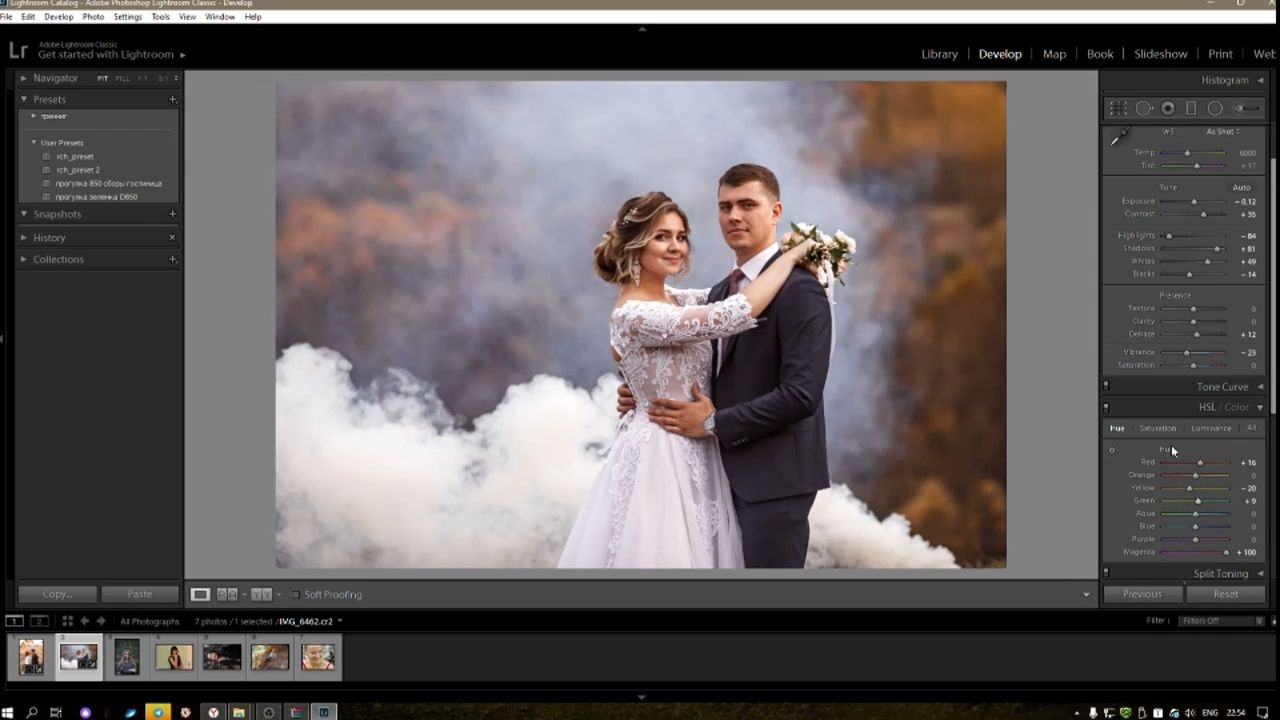Pick the White Balance eyedropper tool
The width and height of the screenshot is (1280, 720).
(x=1121, y=136)
